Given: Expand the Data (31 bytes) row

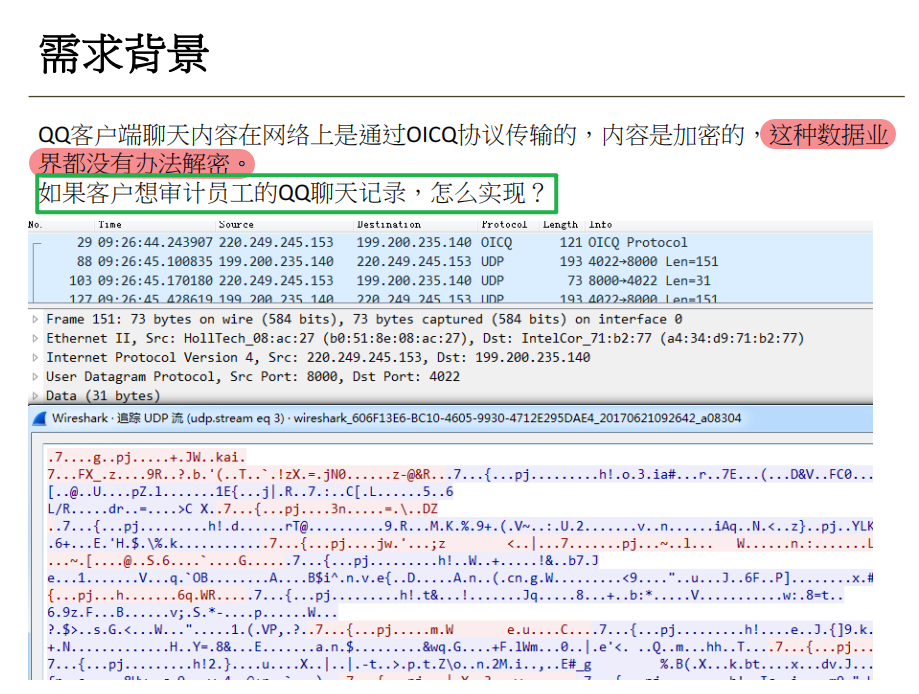Looking at the screenshot, I should point(35,396).
